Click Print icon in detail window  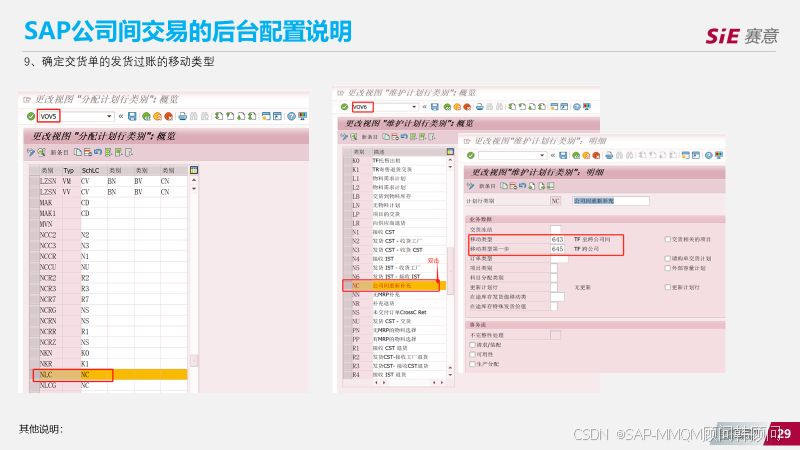609,155
